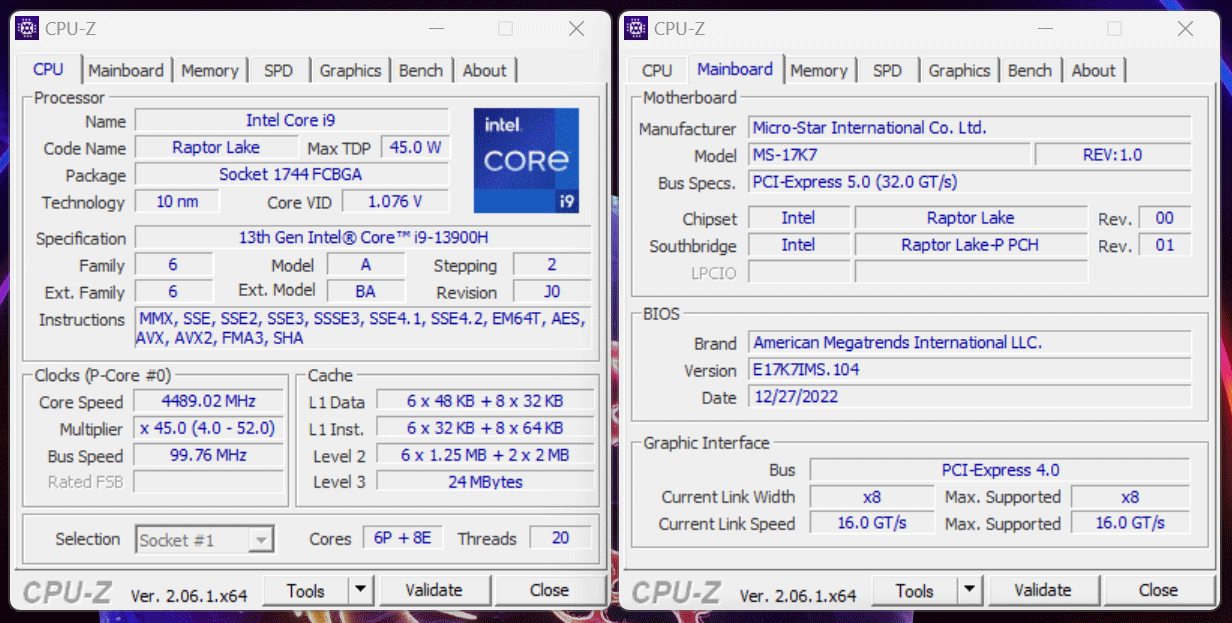
Task: Click the L1 Data cache value
Action: 485,401
